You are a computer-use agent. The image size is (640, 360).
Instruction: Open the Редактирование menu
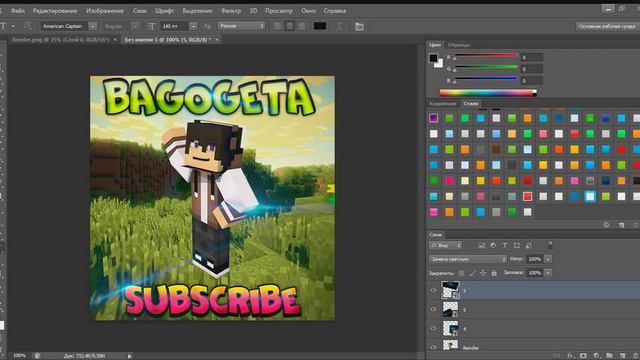click(x=55, y=11)
